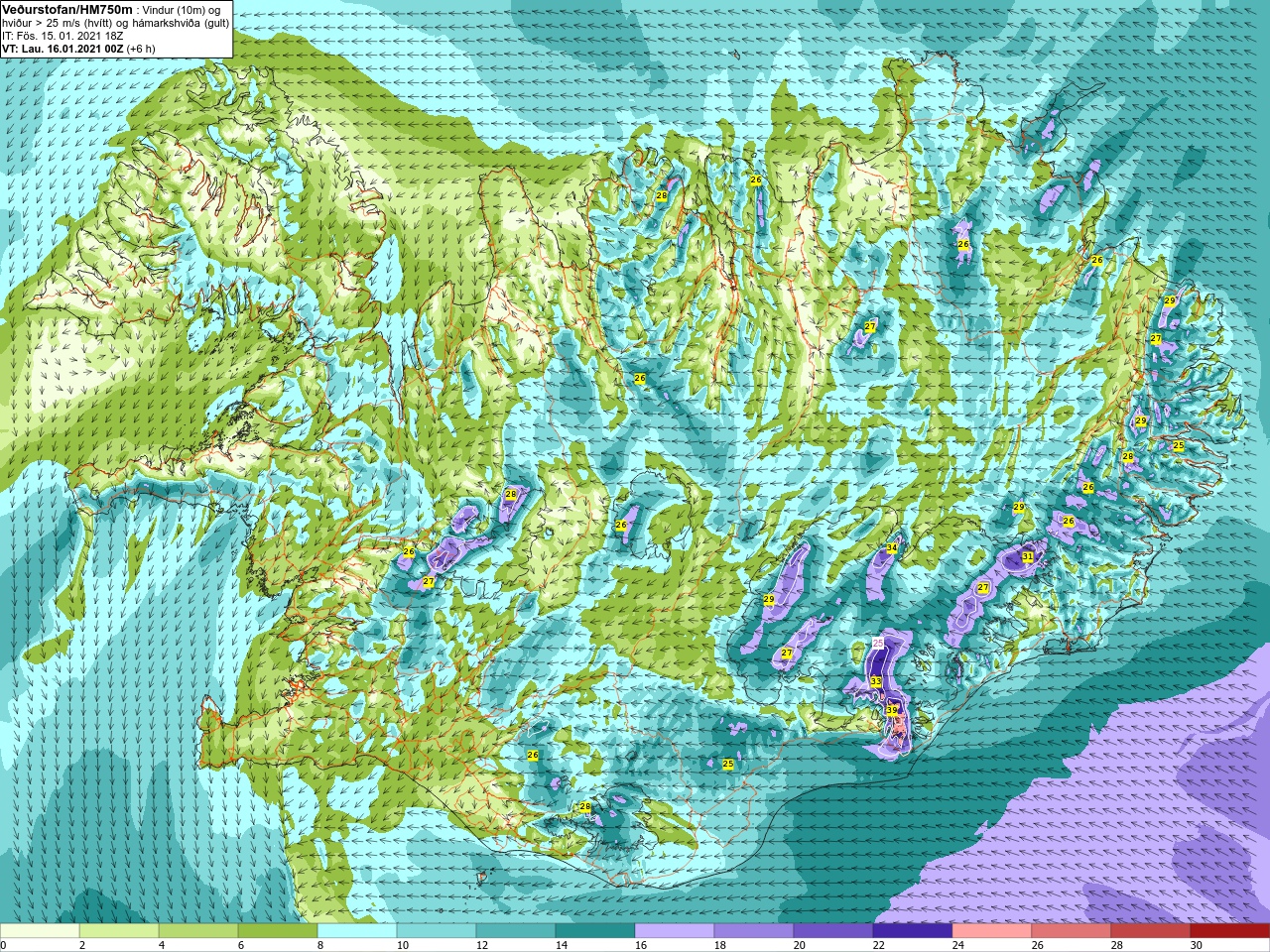Click the legend tick number '12'

pyautogui.click(x=481, y=945)
